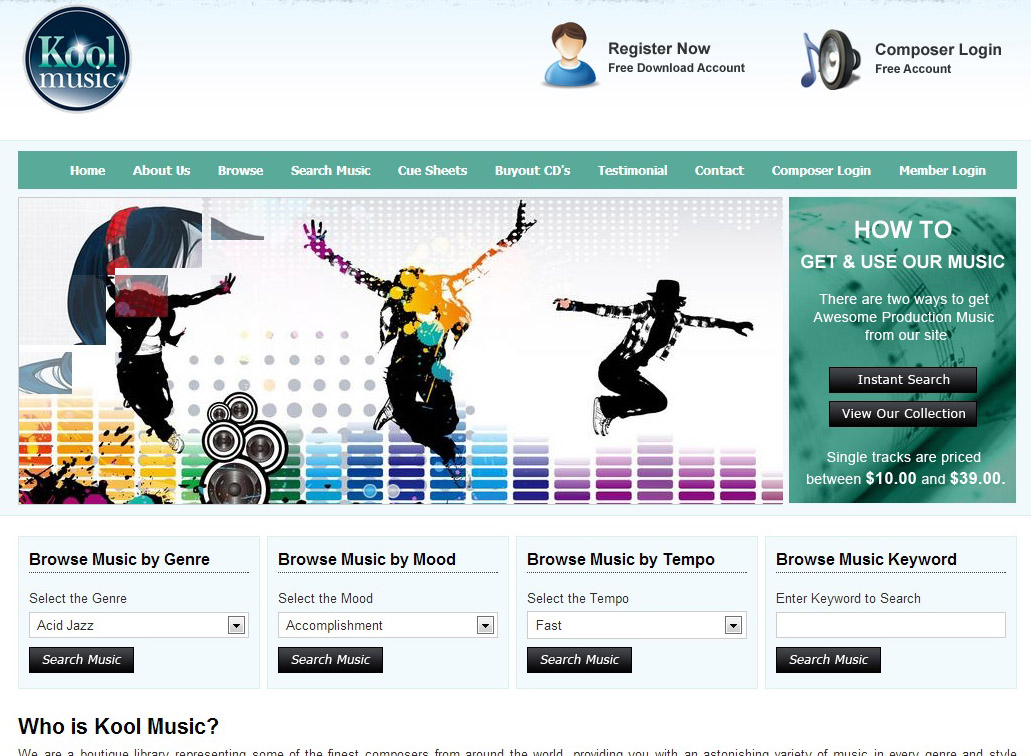Click the "Browse Music by Mood" heading
Image resolution: width=1031 pixels, height=756 pixels.
tap(367, 559)
